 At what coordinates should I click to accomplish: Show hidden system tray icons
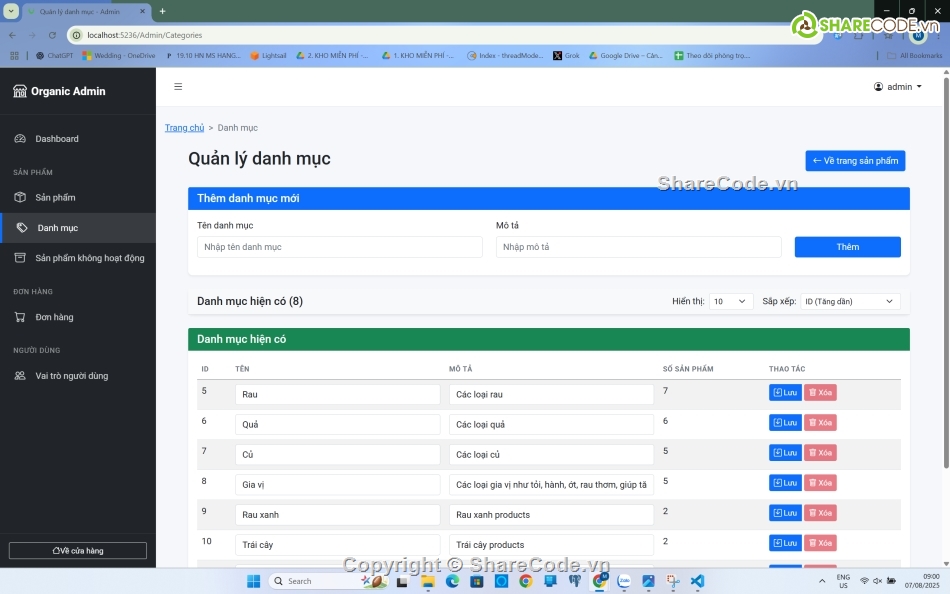[822, 581]
